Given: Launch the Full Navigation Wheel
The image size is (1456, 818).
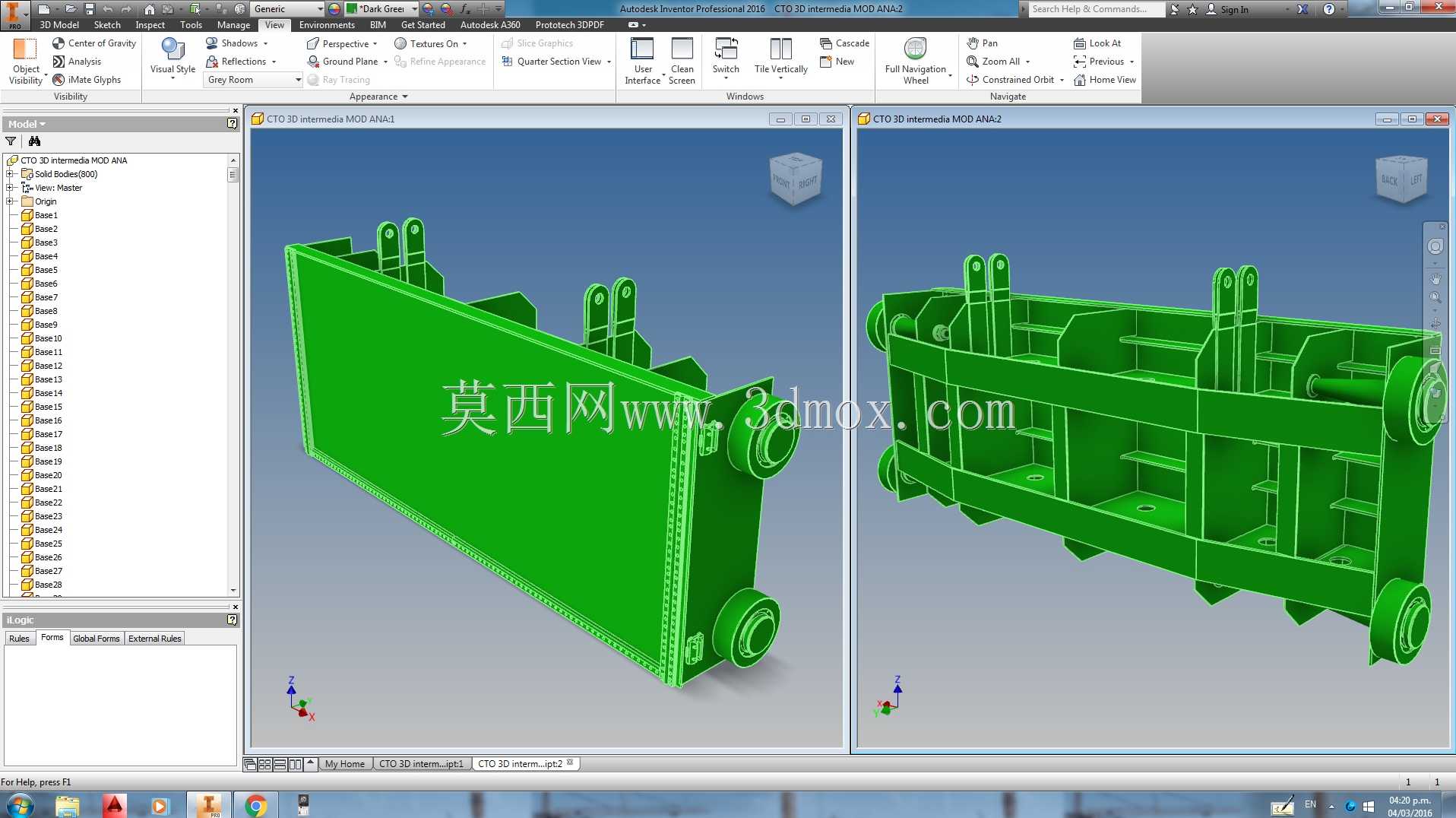Looking at the screenshot, I should pyautogui.click(x=915, y=61).
